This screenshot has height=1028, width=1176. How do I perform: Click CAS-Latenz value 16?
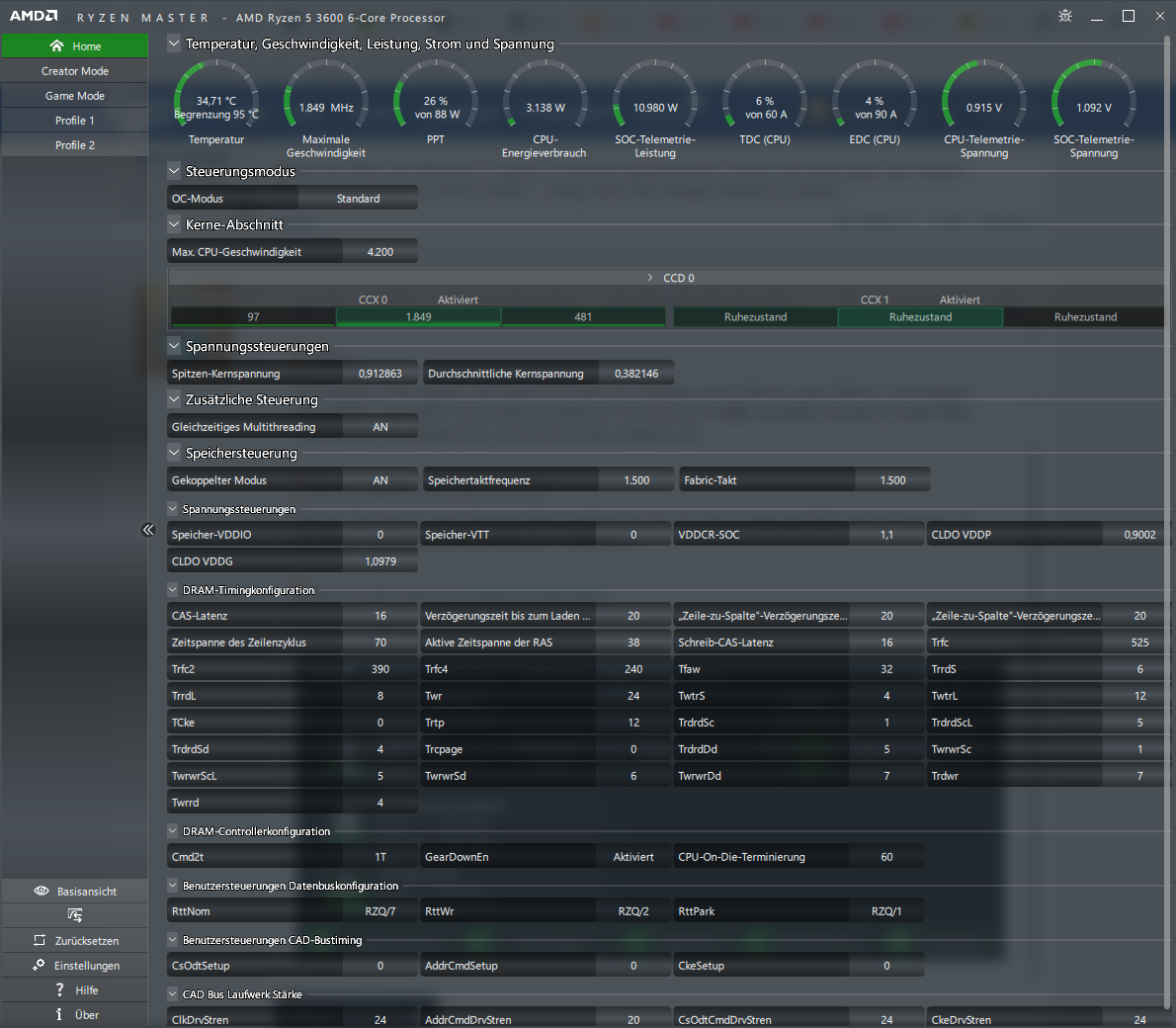tap(380, 615)
